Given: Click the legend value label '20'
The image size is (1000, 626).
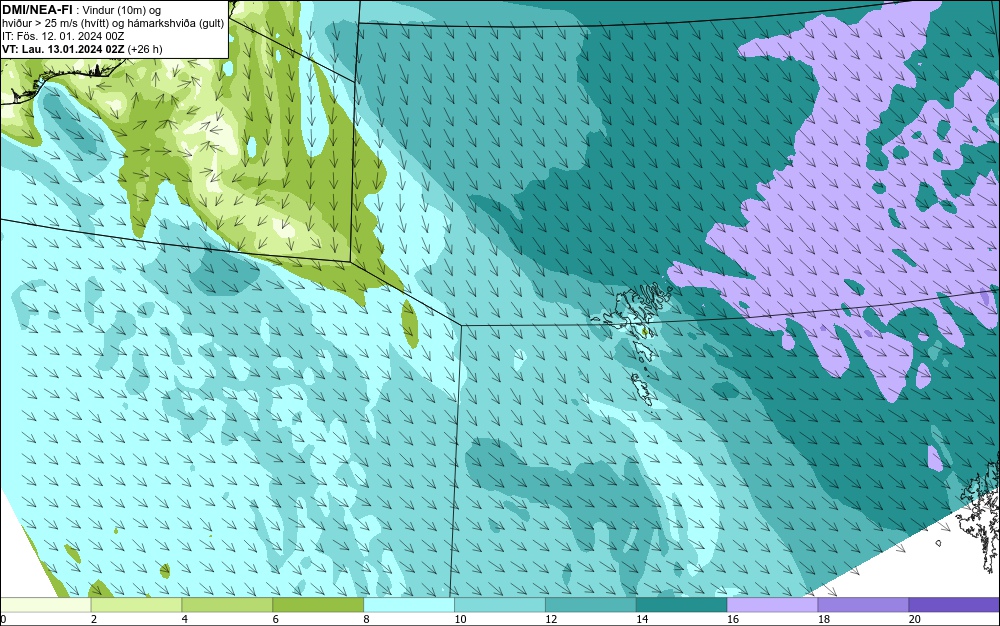Looking at the screenshot, I should click(x=915, y=619).
